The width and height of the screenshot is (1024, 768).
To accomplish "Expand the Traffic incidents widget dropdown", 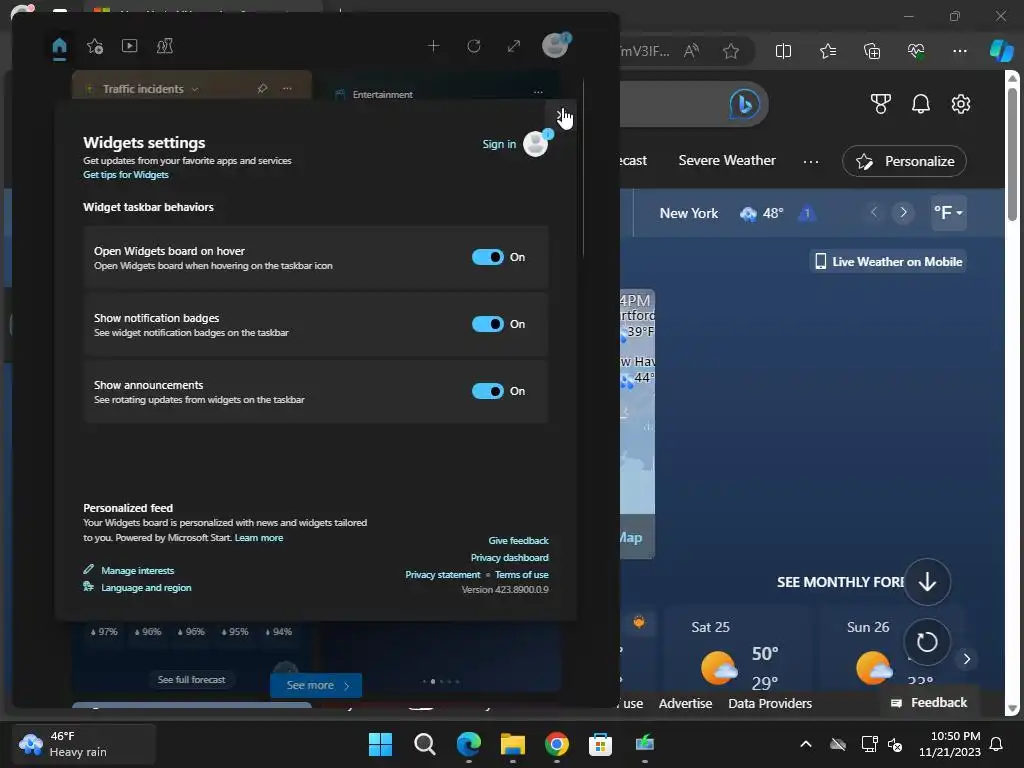I will point(195,89).
